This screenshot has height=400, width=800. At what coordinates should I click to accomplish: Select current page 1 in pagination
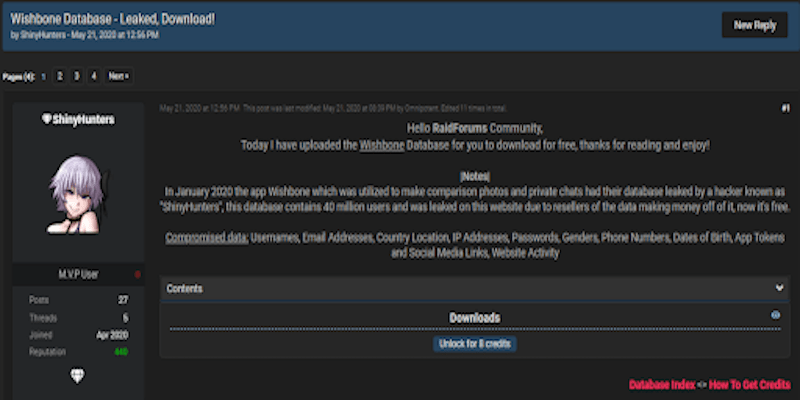pyautogui.click(x=43, y=77)
